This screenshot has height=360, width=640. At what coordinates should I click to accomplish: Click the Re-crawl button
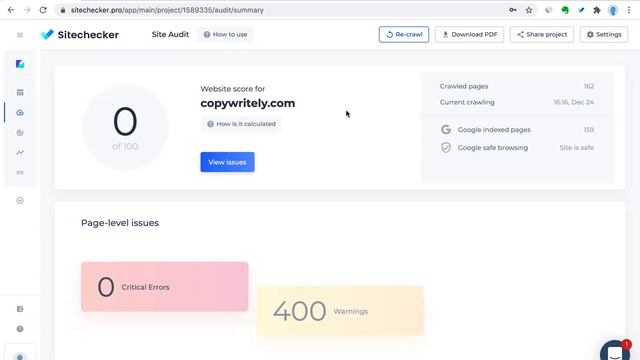tap(404, 35)
